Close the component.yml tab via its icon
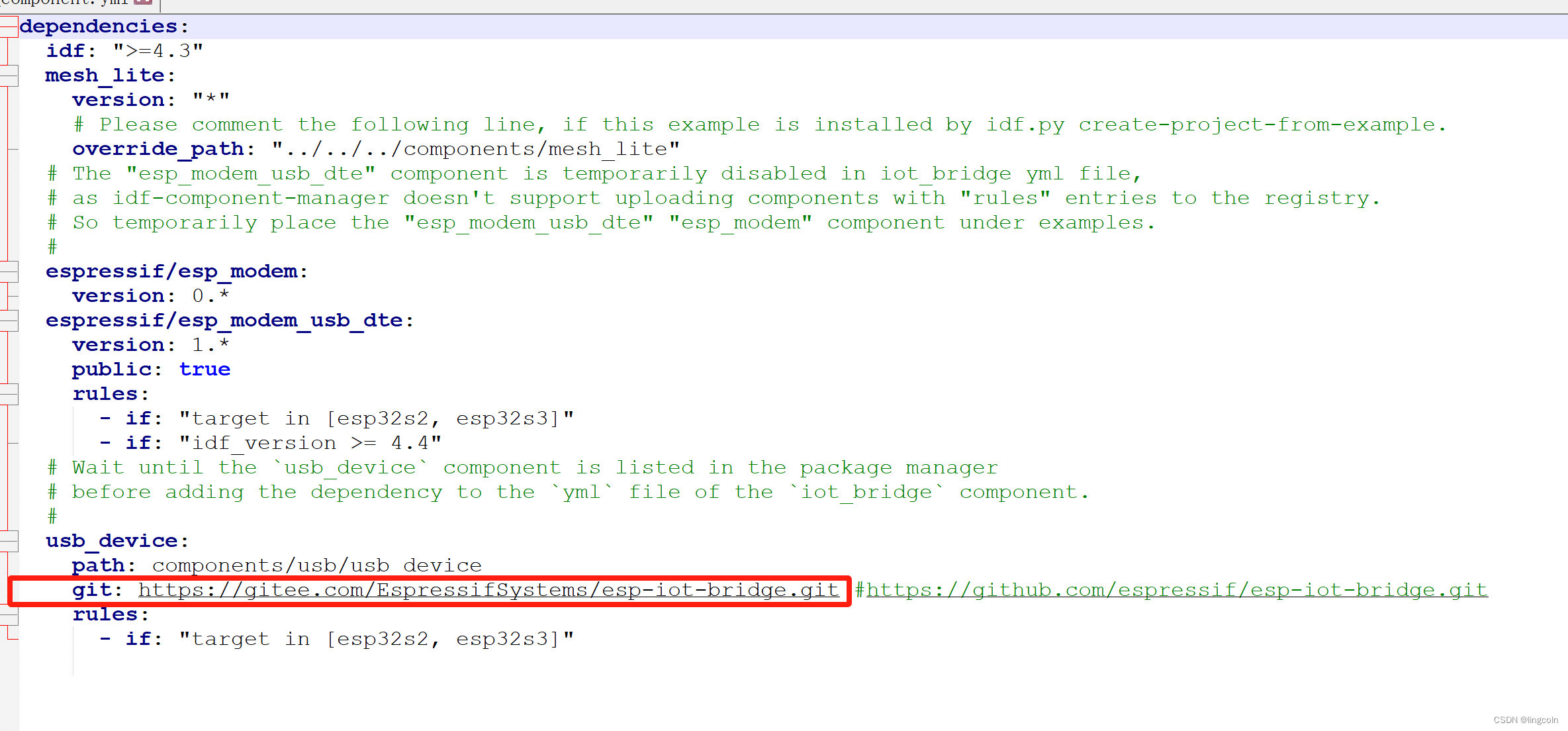The width and height of the screenshot is (1568, 731). [143, 3]
